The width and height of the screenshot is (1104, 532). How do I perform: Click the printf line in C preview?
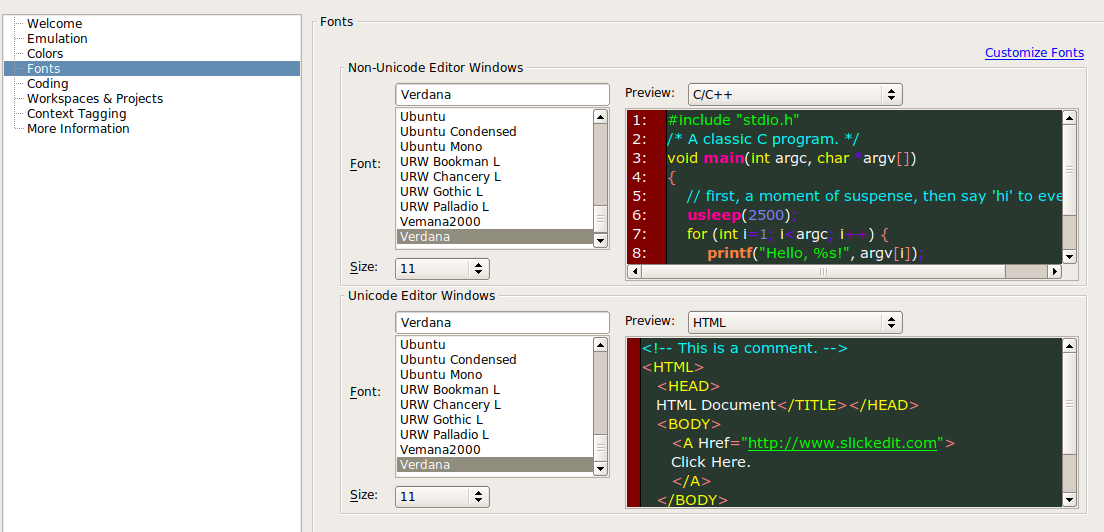815,253
